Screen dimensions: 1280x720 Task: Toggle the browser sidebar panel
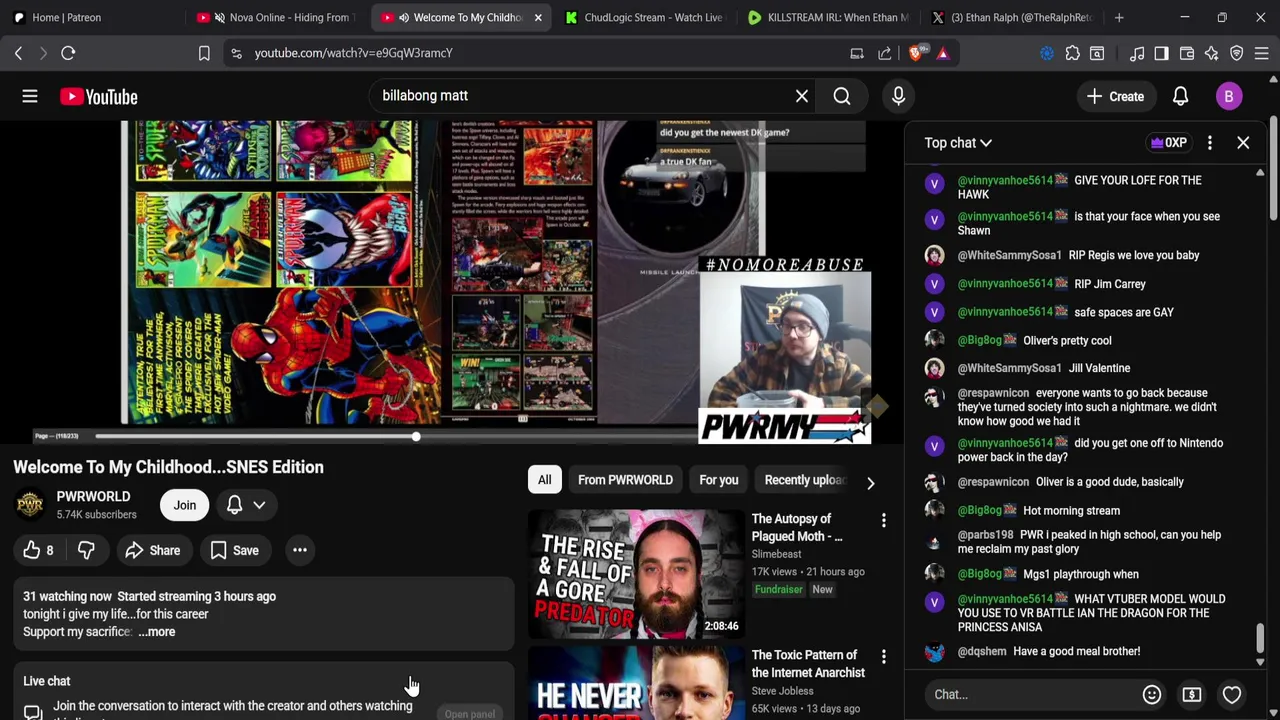[x=1161, y=53]
